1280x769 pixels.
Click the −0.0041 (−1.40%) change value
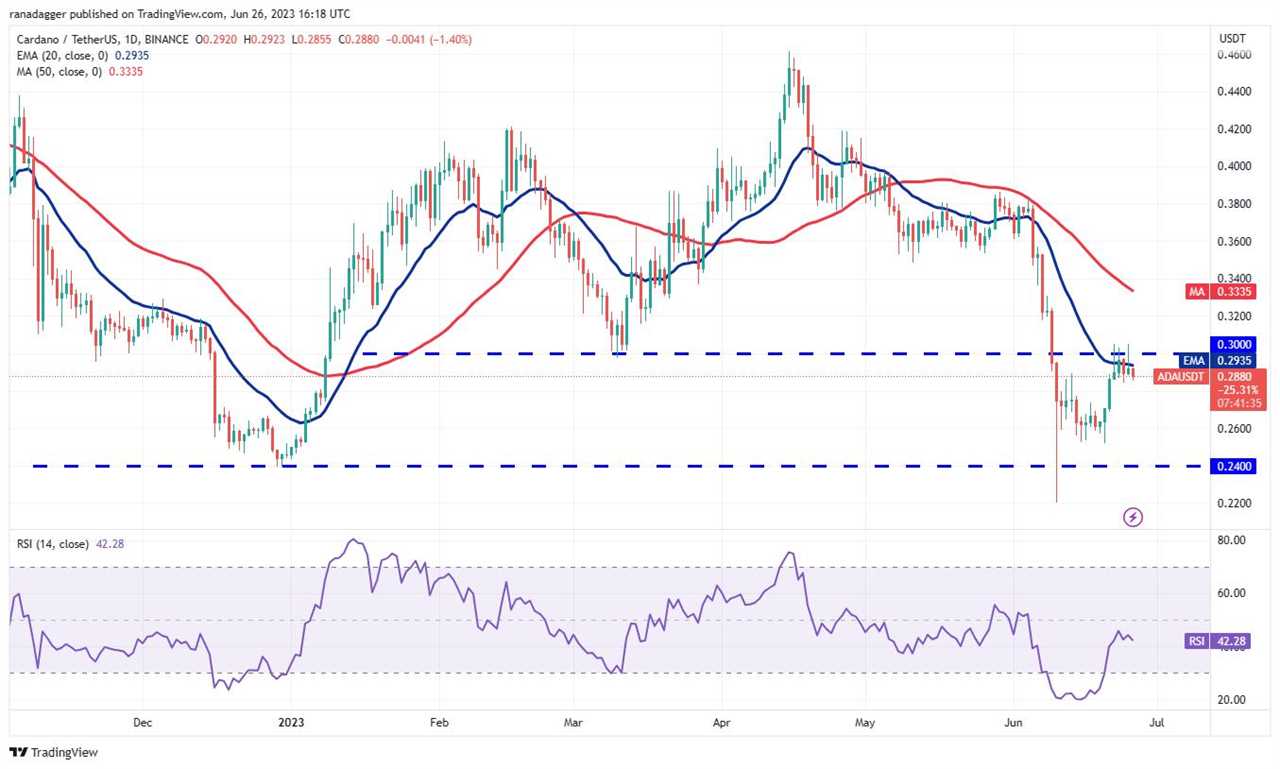pos(429,39)
